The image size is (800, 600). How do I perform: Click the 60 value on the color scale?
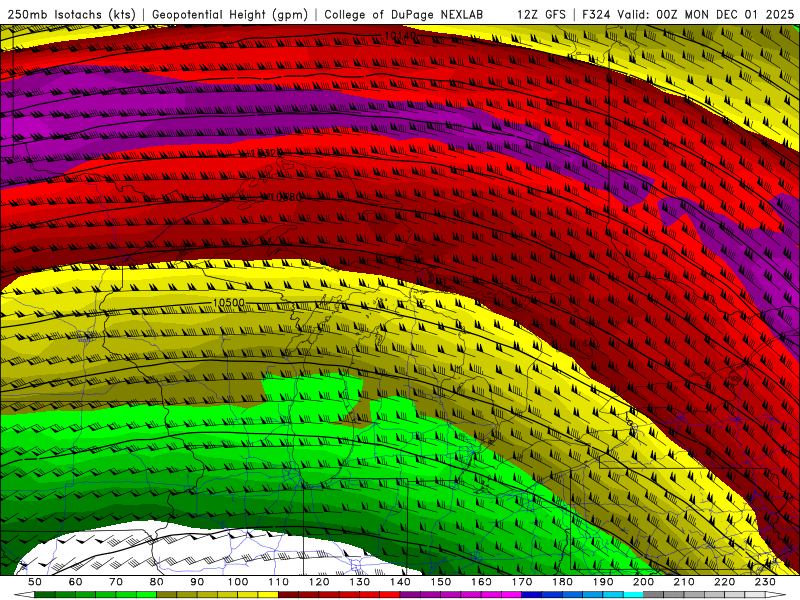coord(75,582)
